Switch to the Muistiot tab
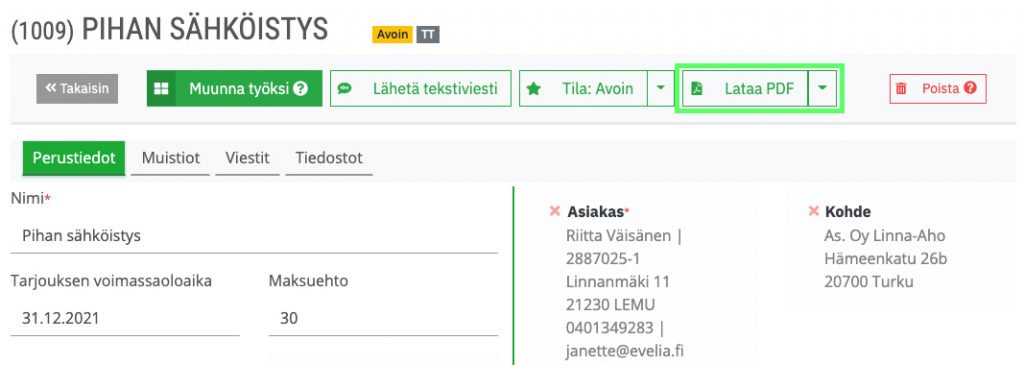The height and width of the screenshot is (365, 1024). (x=170, y=158)
